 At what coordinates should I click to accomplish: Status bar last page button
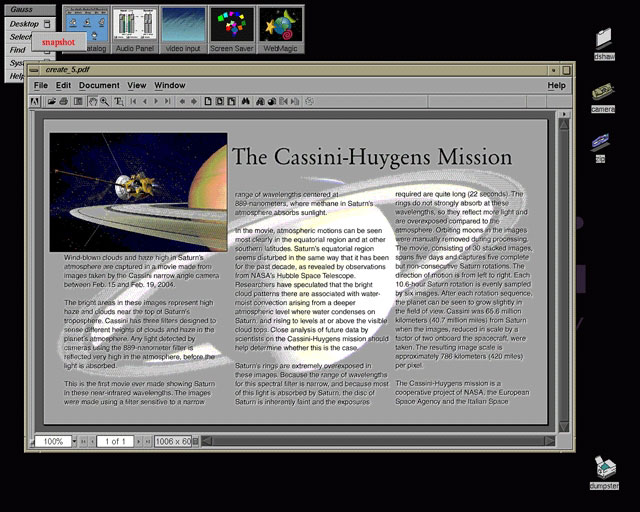point(148,441)
